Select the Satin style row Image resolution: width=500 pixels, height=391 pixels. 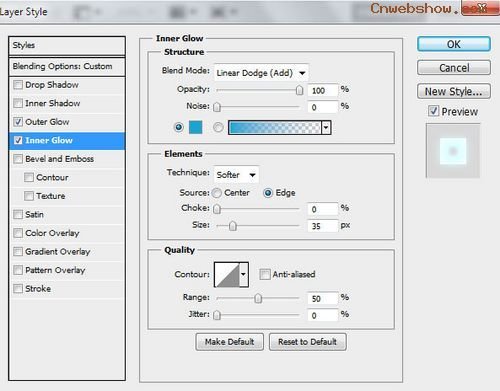[x=67, y=214]
